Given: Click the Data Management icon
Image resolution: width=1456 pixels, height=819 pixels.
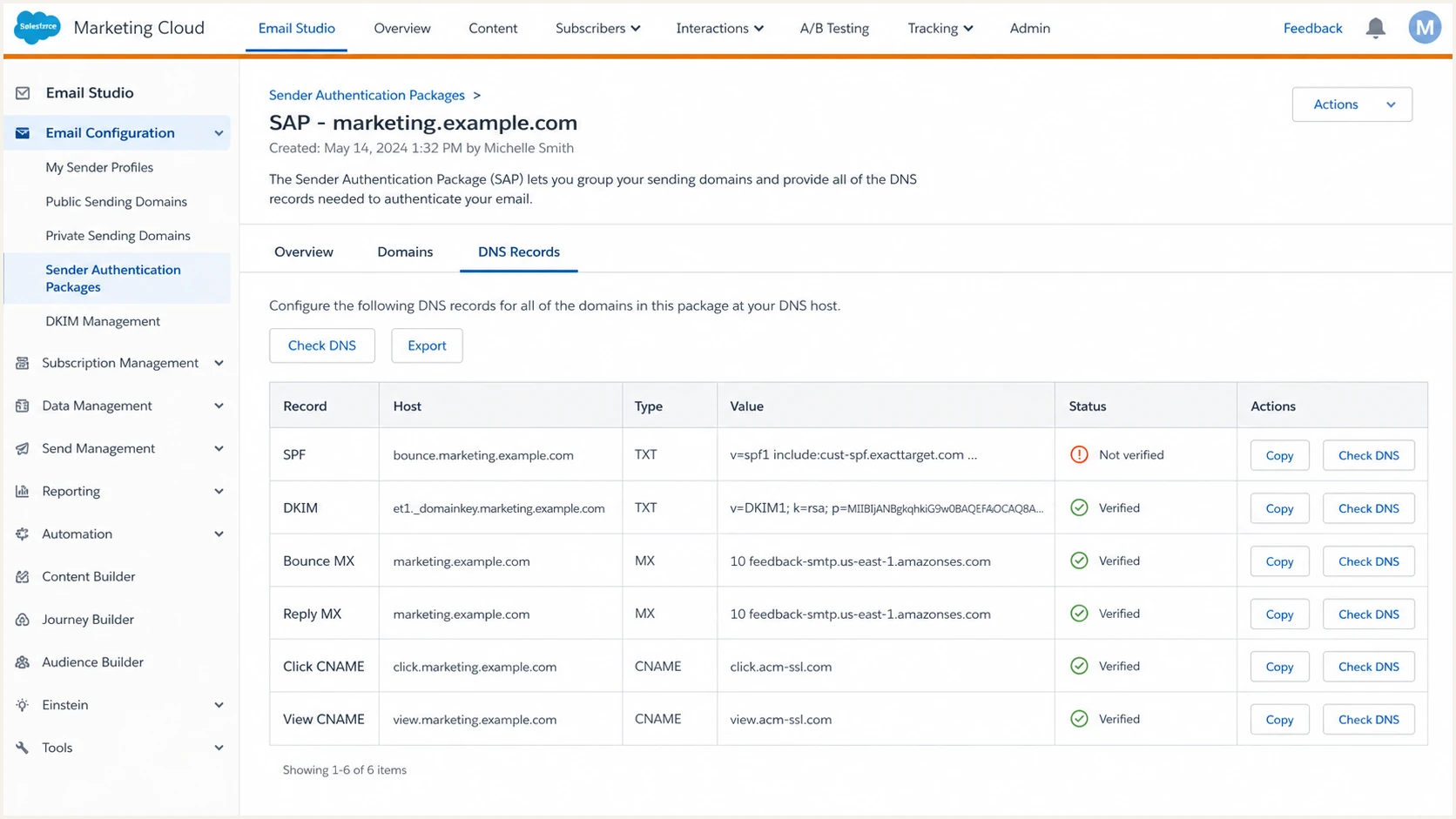Looking at the screenshot, I should 23,406.
